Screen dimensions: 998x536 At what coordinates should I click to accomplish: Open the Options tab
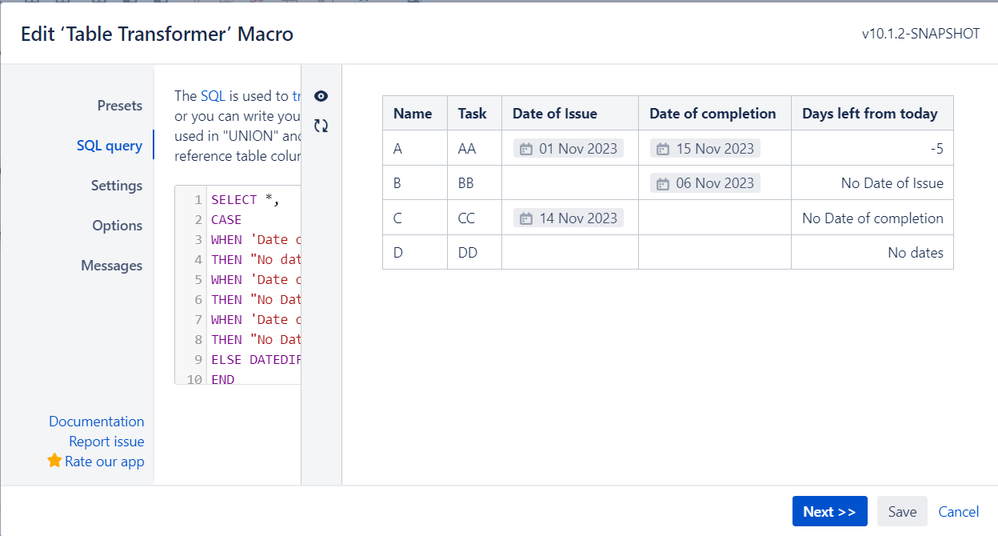click(x=117, y=226)
